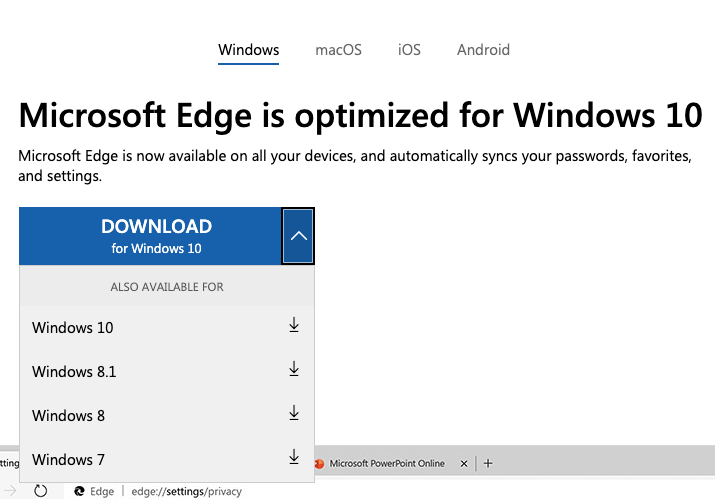The image size is (715, 499).
Task: Click the browser refresh icon
Action: pyautogui.click(x=41, y=491)
